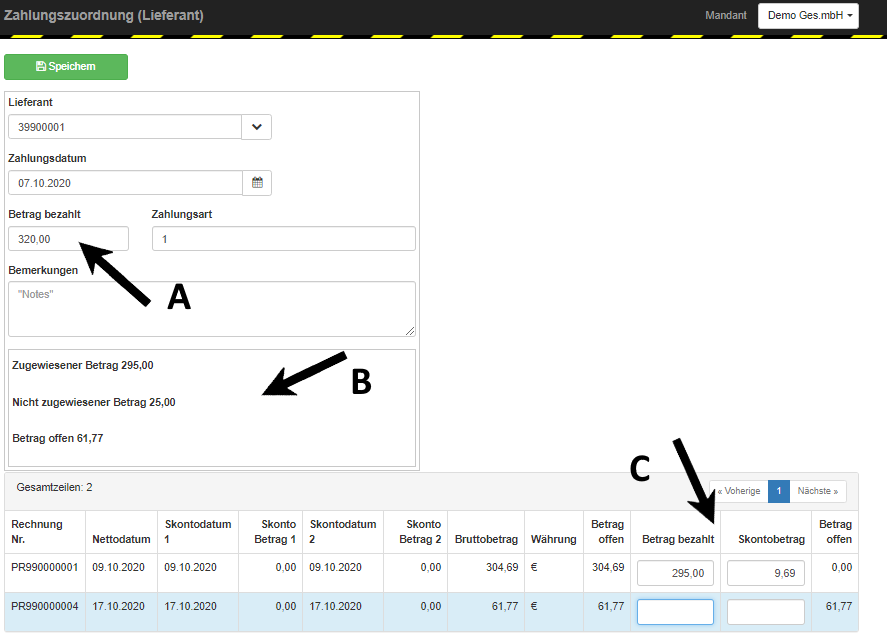Click the Bemerkungen notes text area
Viewport: 887px width, 636px height.
[212, 309]
